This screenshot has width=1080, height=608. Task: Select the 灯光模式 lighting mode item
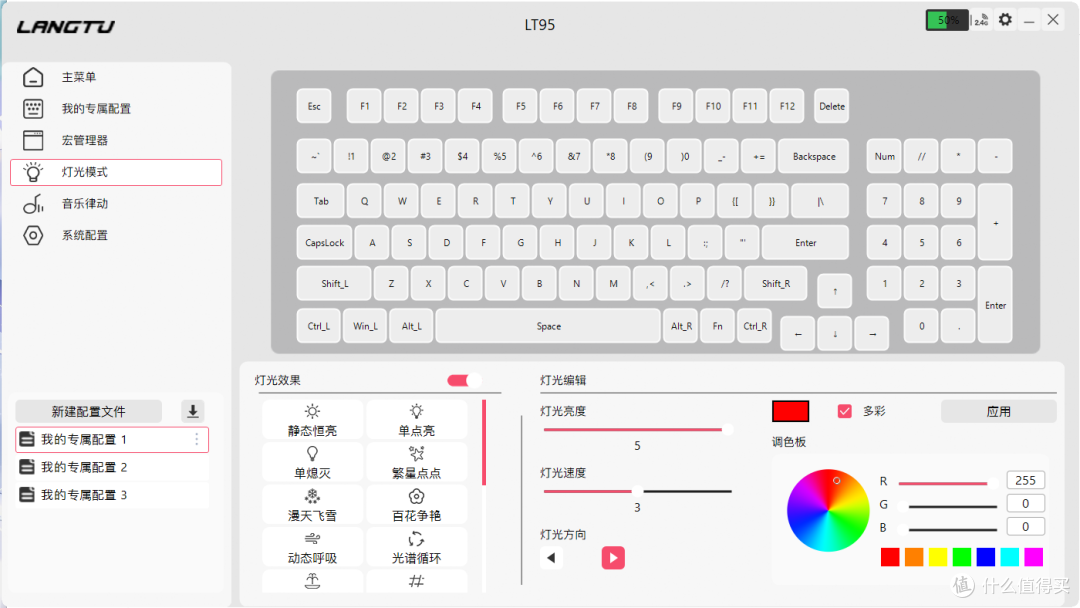116,172
